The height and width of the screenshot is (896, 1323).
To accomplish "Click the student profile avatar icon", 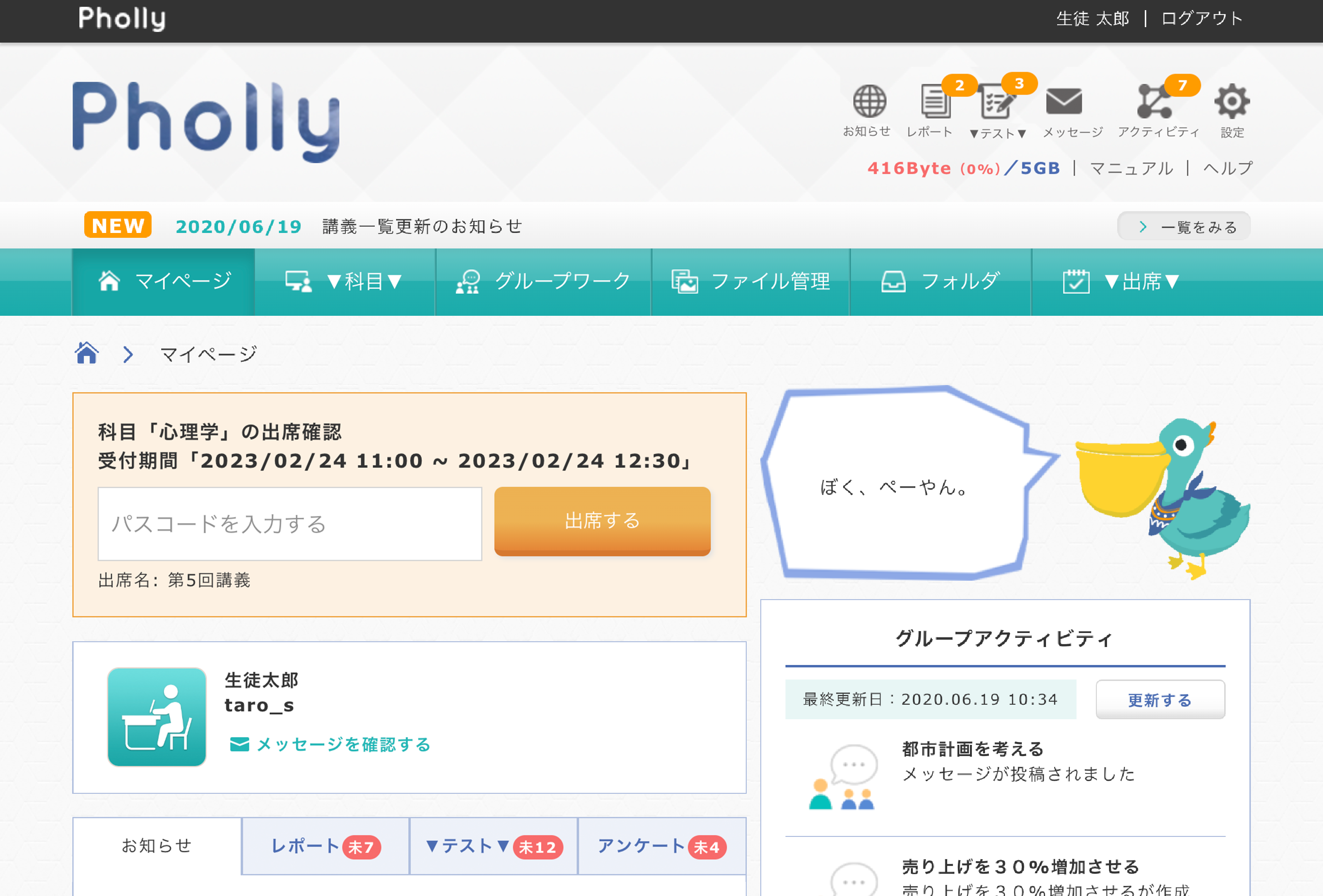I will [x=156, y=717].
